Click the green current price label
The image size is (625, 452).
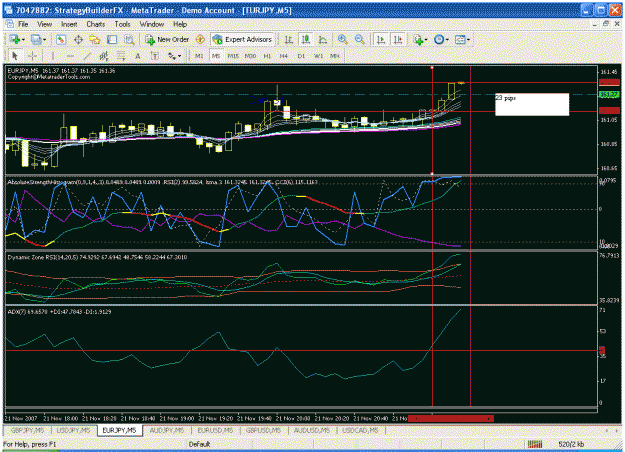(609, 94)
